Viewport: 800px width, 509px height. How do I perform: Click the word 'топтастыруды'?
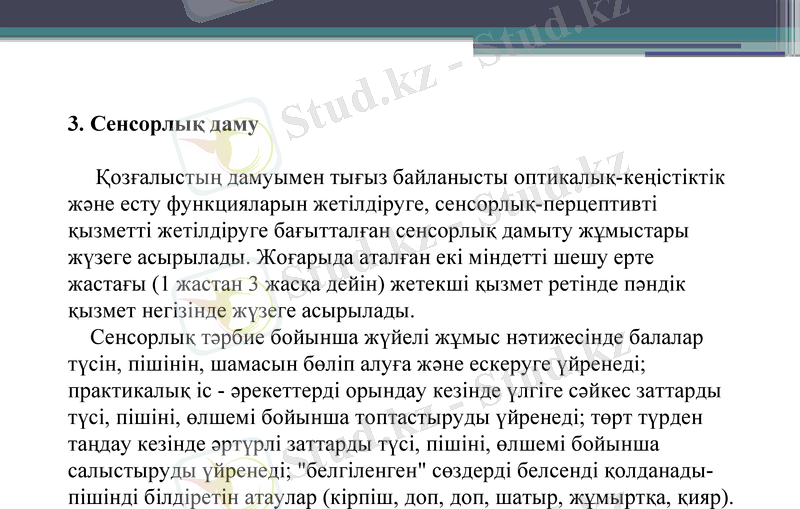(x=422, y=418)
